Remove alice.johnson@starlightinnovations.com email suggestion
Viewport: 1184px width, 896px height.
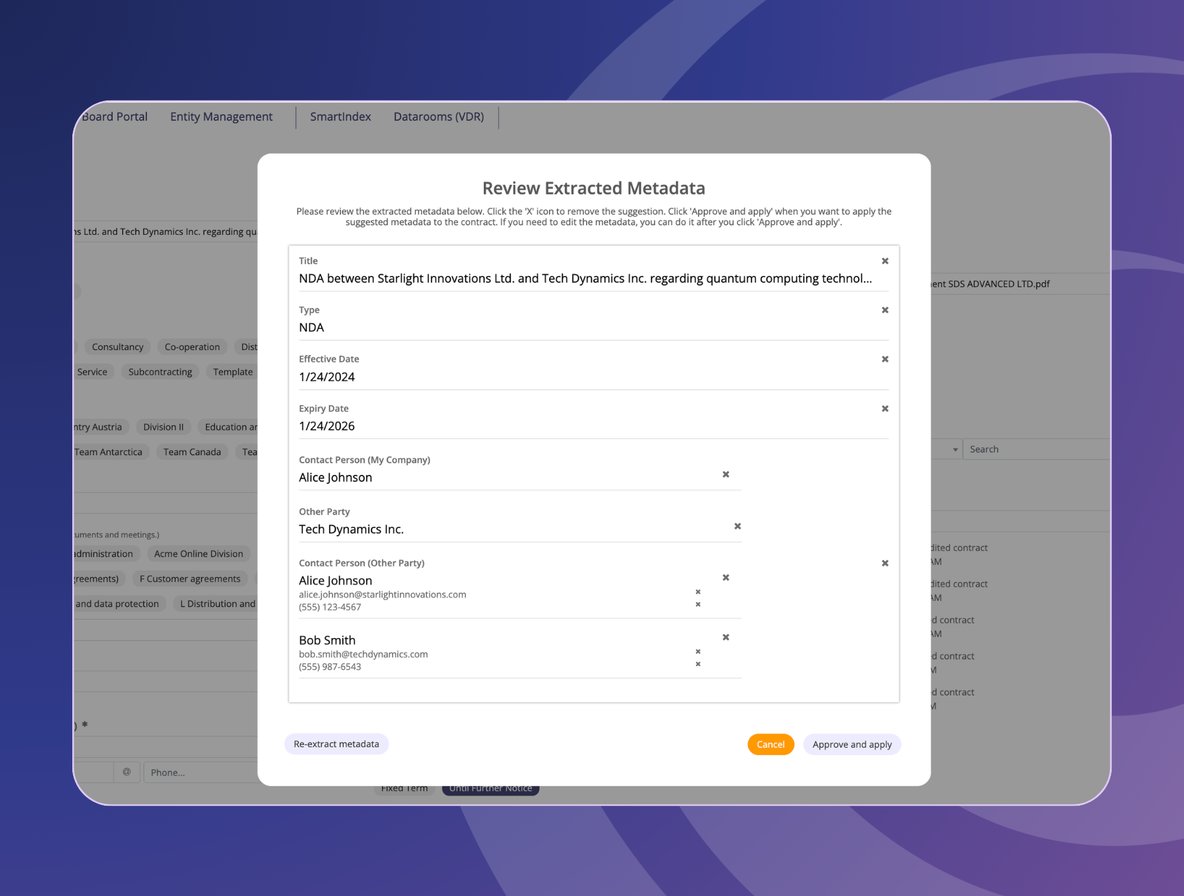pos(698,592)
